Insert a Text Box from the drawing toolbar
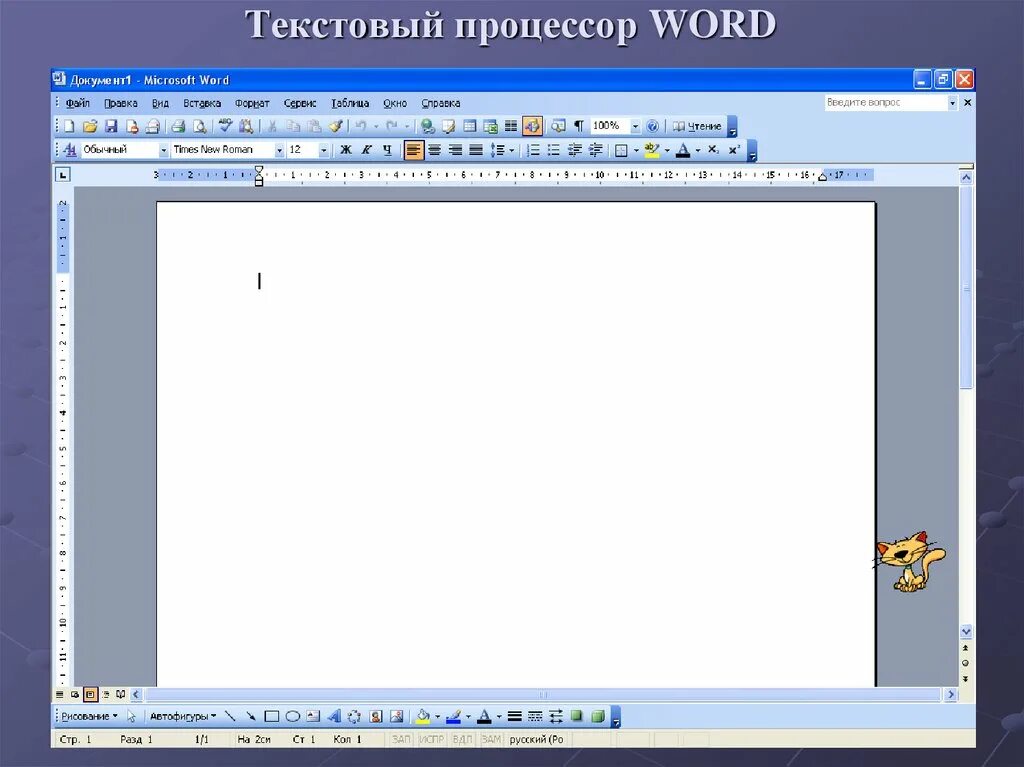The height and width of the screenshot is (767, 1024). (x=313, y=717)
